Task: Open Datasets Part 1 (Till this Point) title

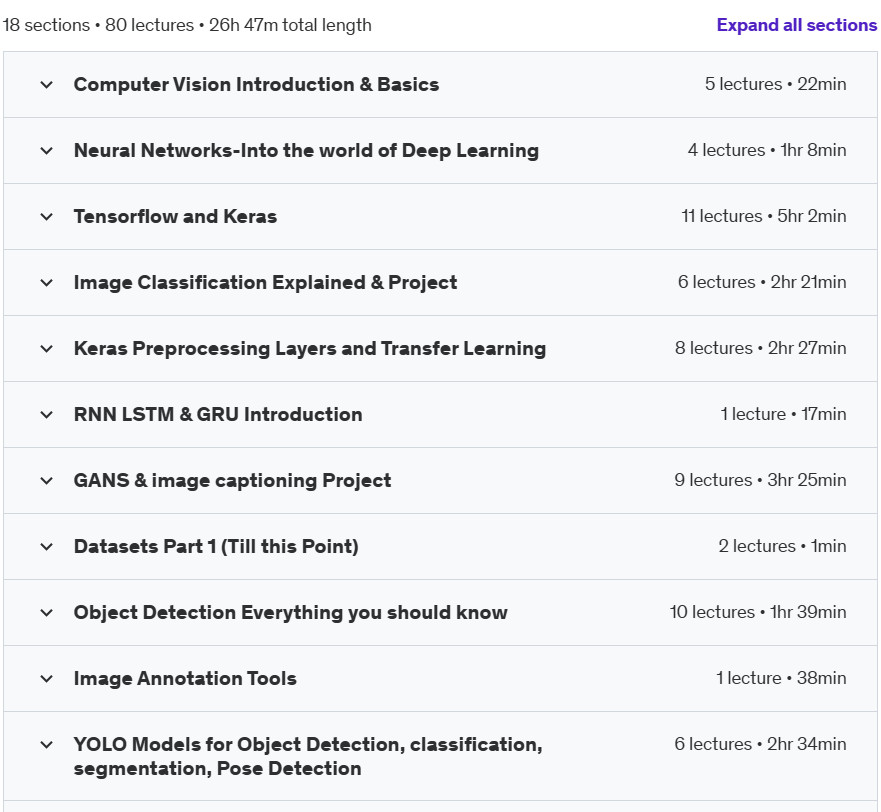Action: (x=216, y=547)
